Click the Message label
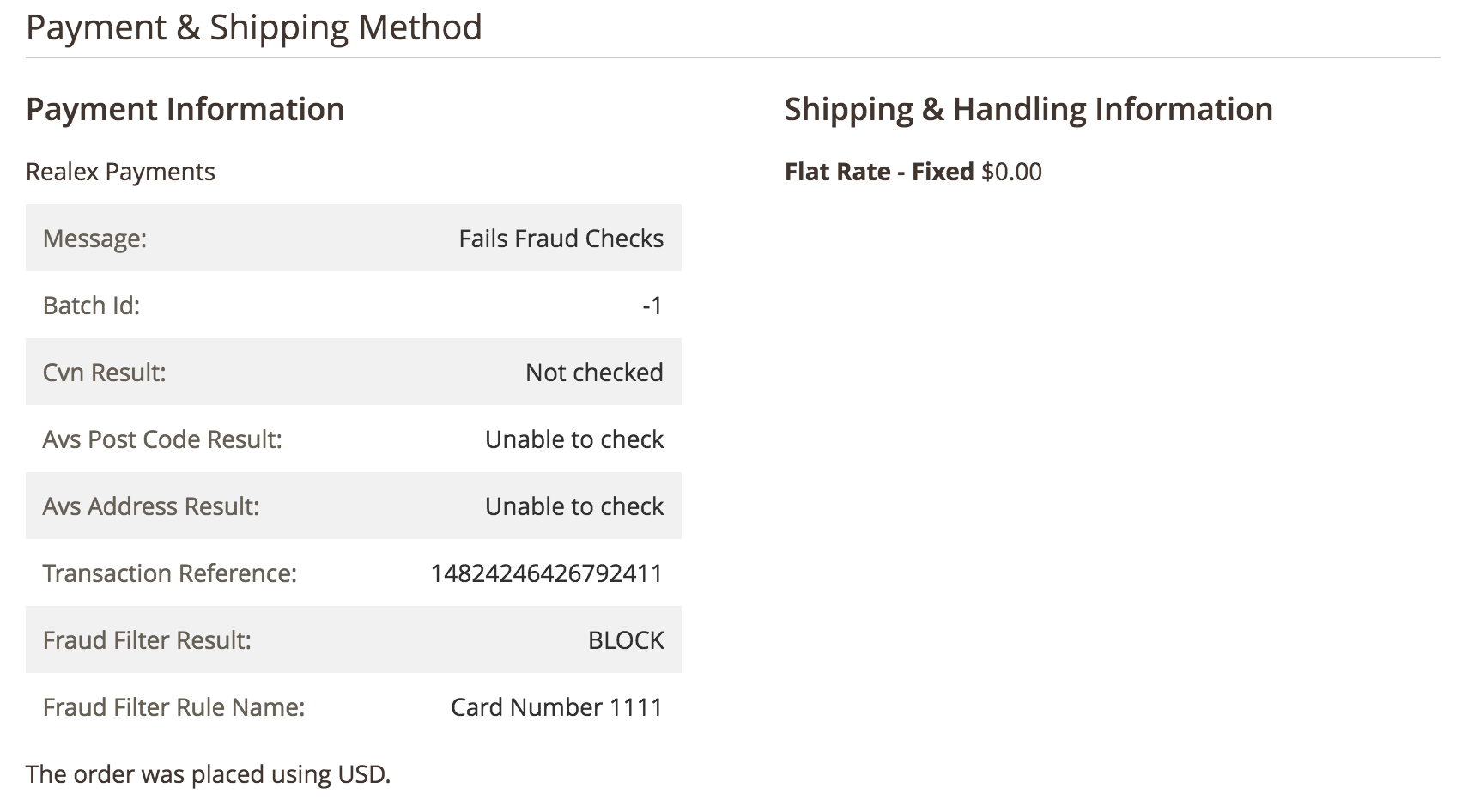1468x812 pixels. pyautogui.click(x=94, y=239)
